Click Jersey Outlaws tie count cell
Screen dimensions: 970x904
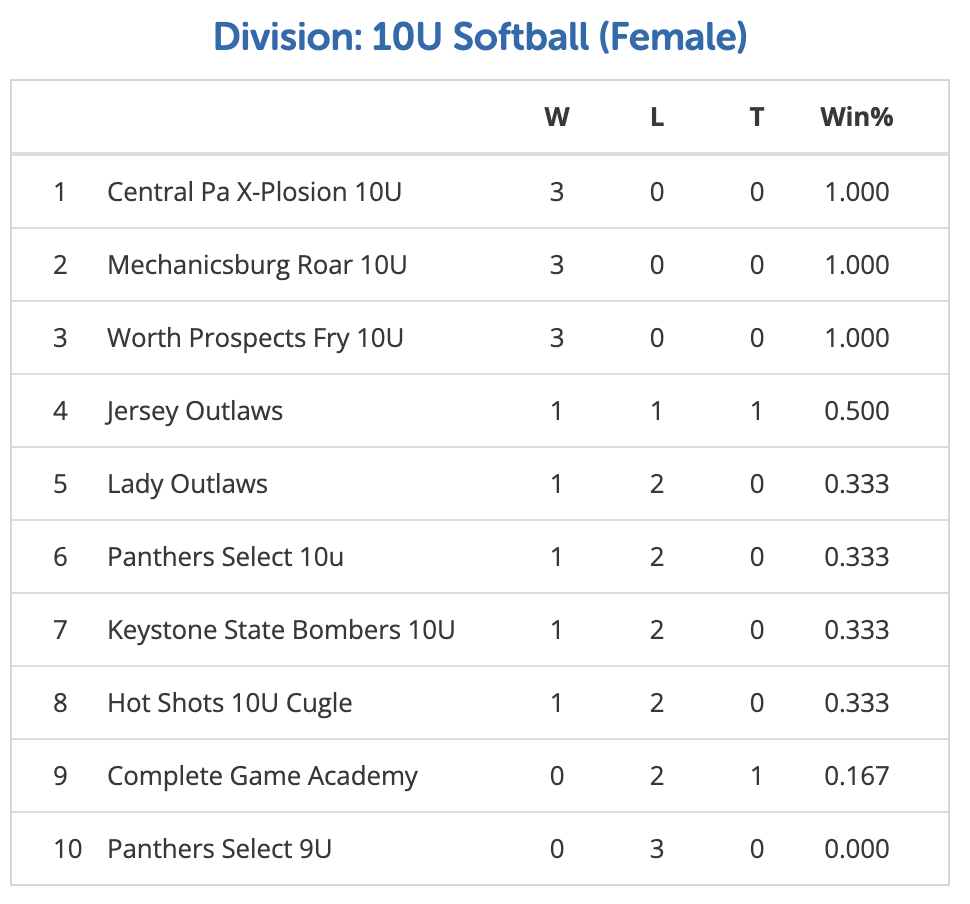(757, 411)
